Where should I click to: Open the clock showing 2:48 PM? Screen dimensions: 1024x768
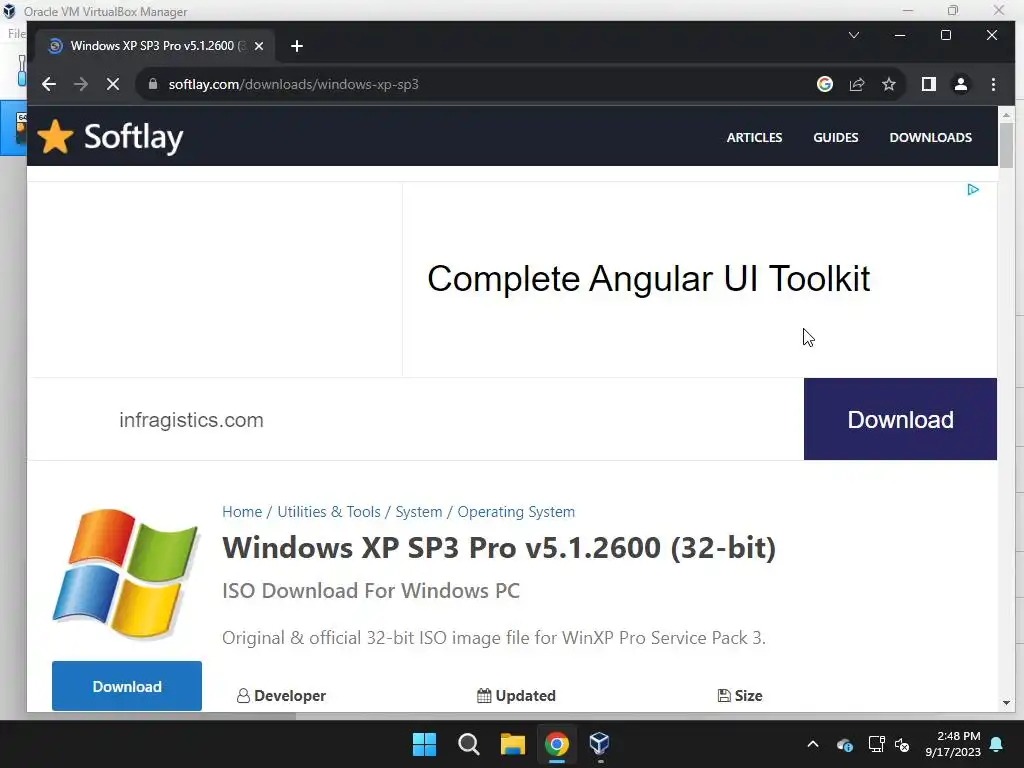953,744
